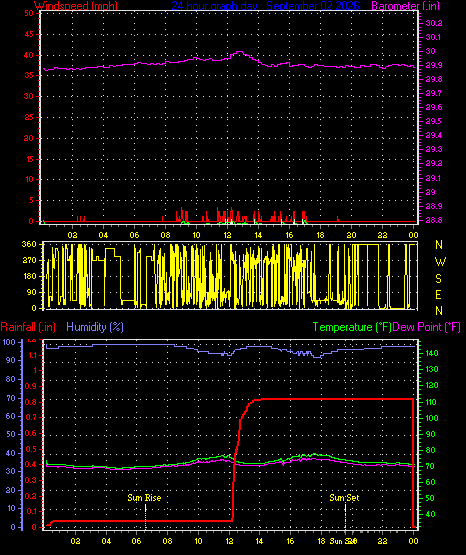Image resolution: width=466 pixels, height=555 pixels.
Task: Click the 'Humidity (%)' legend label
Action: pyautogui.click(x=95, y=327)
